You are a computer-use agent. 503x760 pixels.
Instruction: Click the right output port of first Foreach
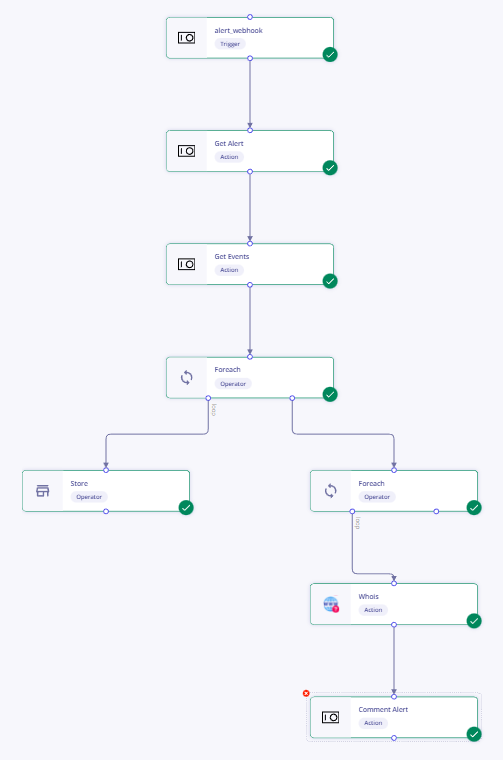[292, 398]
